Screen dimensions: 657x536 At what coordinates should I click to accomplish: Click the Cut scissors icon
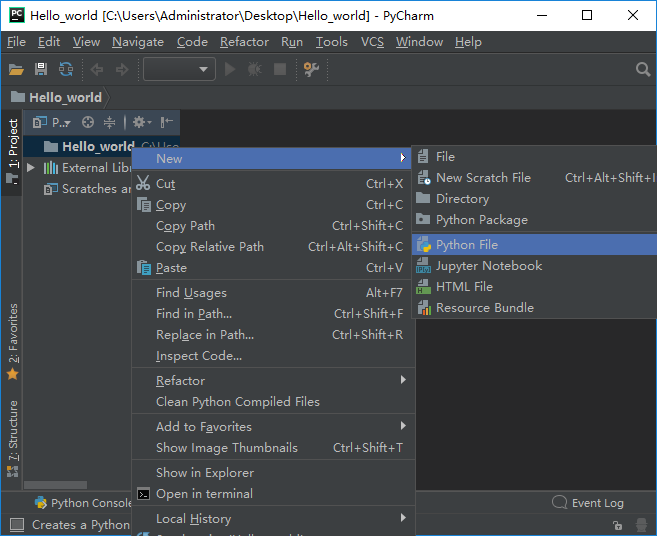[143, 183]
